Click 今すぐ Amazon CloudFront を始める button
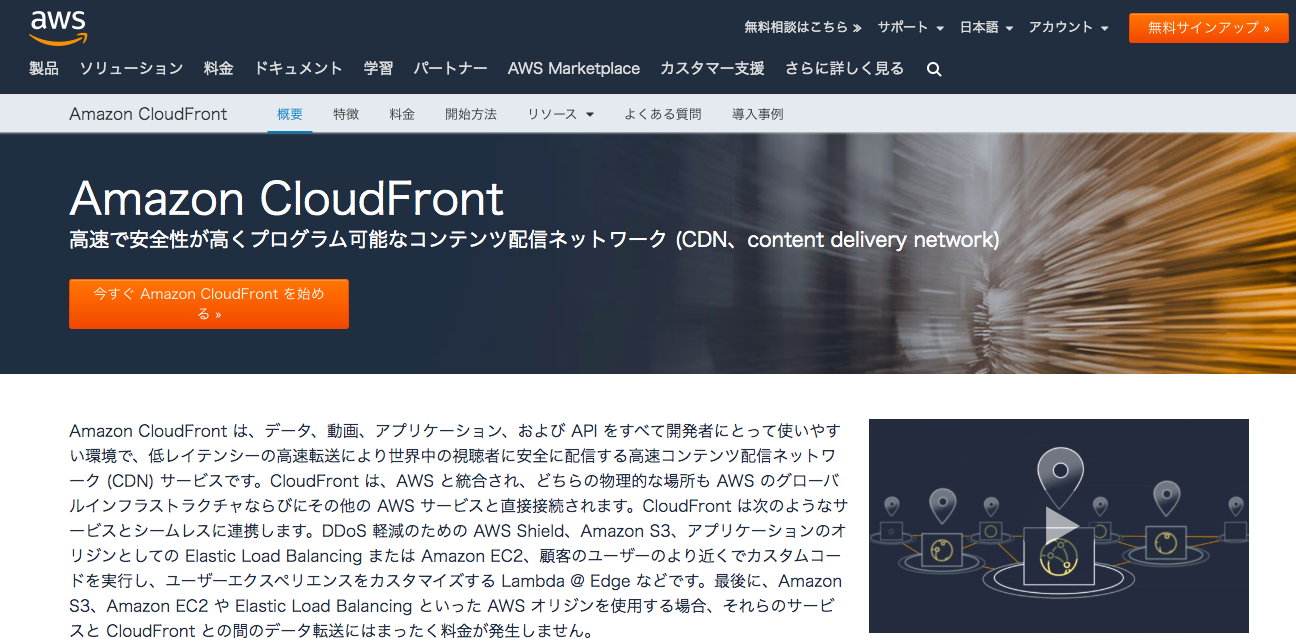This screenshot has height=643, width=1296. coord(209,304)
